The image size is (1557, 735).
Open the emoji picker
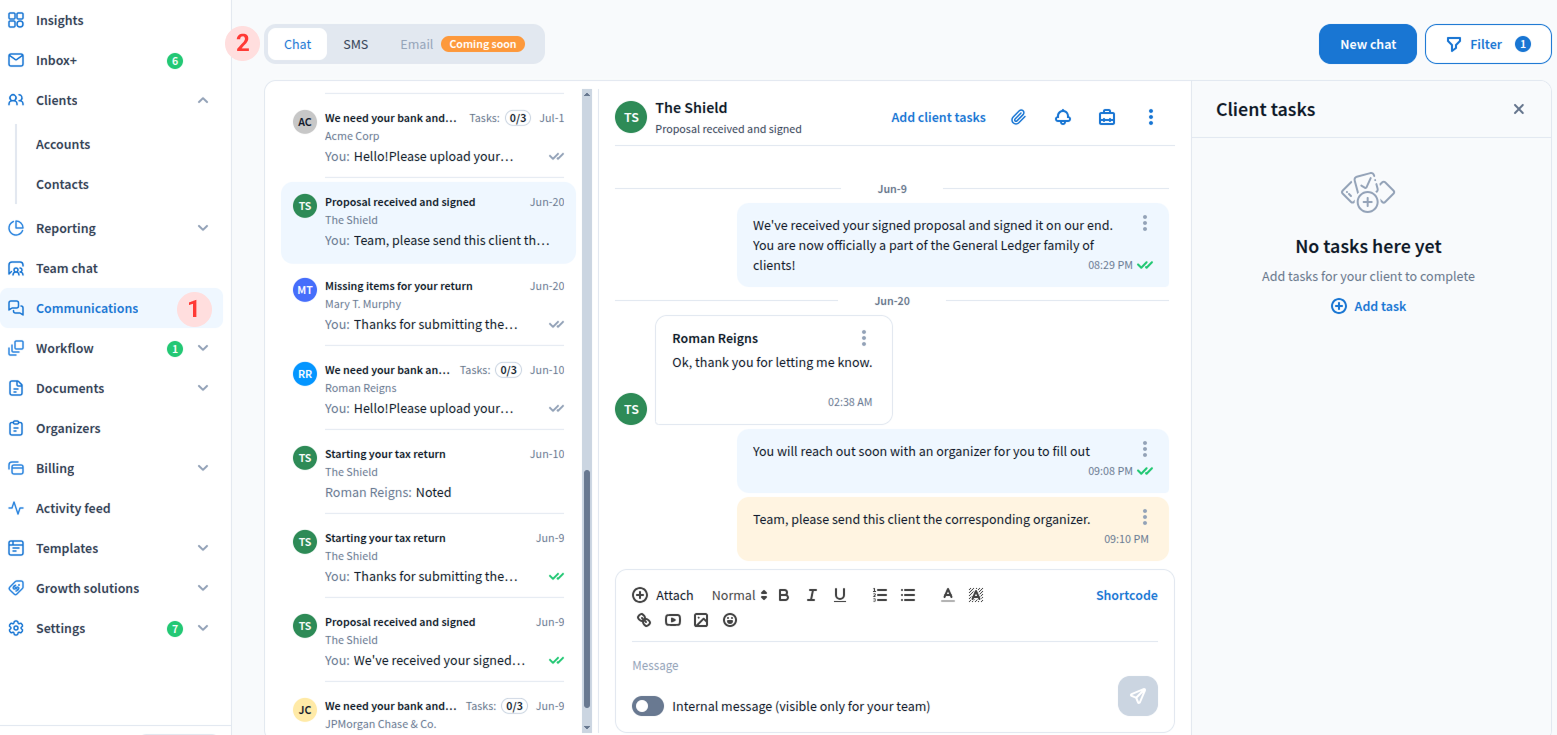pyautogui.click(x=730, y=620)
